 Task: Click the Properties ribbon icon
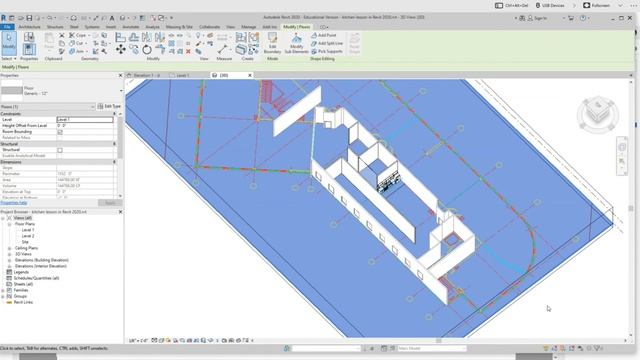coord(29,49)
